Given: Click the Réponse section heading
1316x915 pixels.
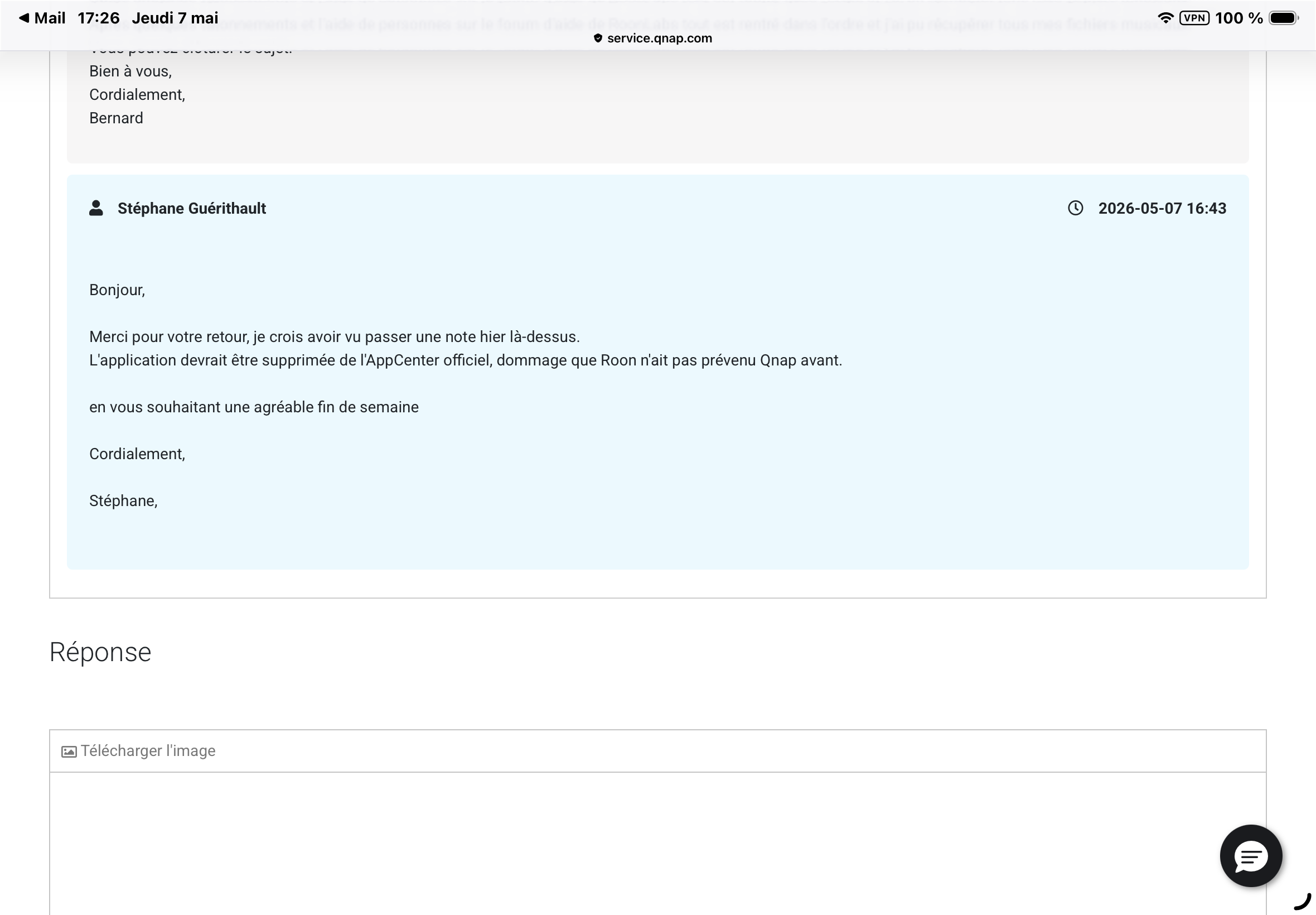Looking at the screenshot, I should point(100,652).
